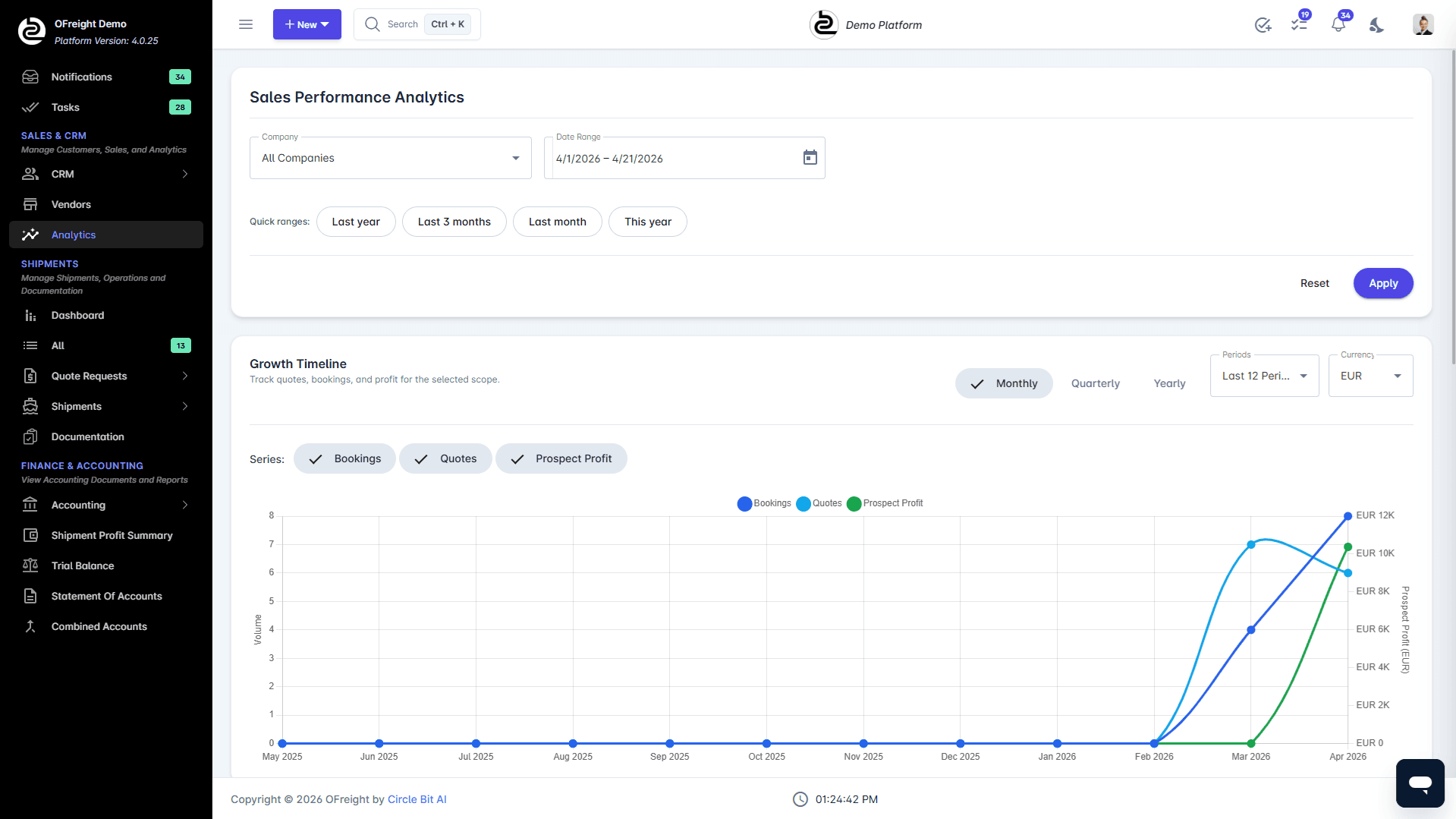Open the Trial Balance page icon
Image resolution: width=1456 pixels, height=819 pixels.
coord(30,565)
